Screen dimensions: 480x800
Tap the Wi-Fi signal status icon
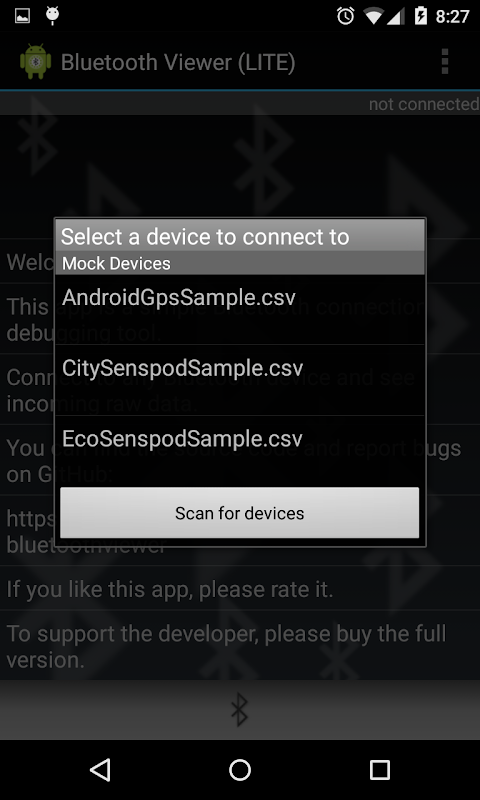374,16
